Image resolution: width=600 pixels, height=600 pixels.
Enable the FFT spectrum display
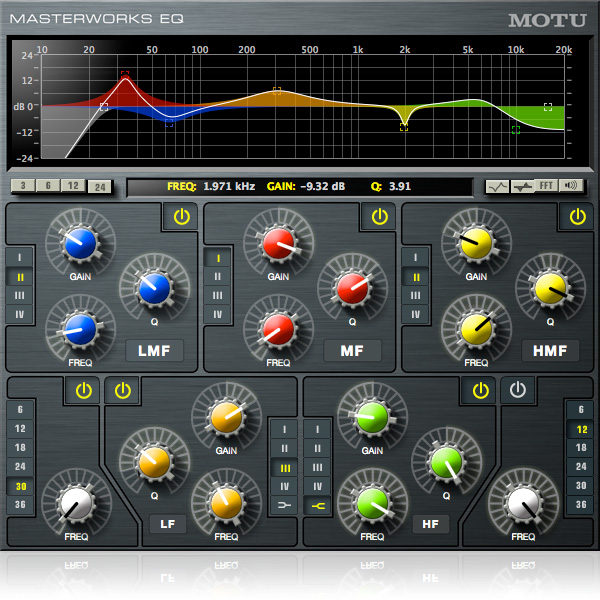click(546, 186)
